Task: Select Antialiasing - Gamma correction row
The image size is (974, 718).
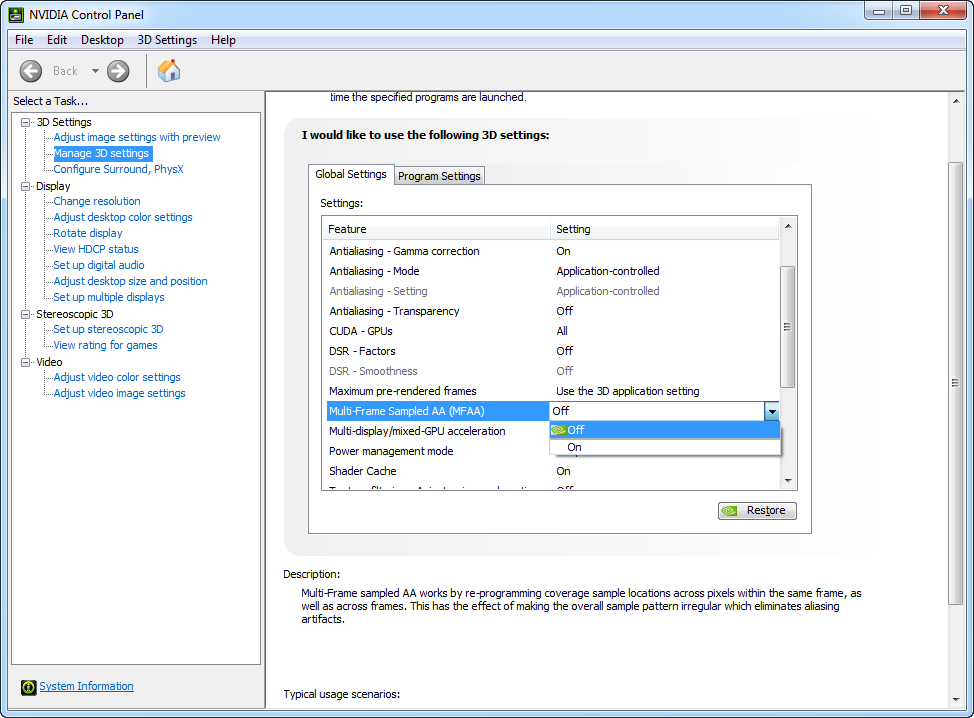Action: [x=552, y=252]
